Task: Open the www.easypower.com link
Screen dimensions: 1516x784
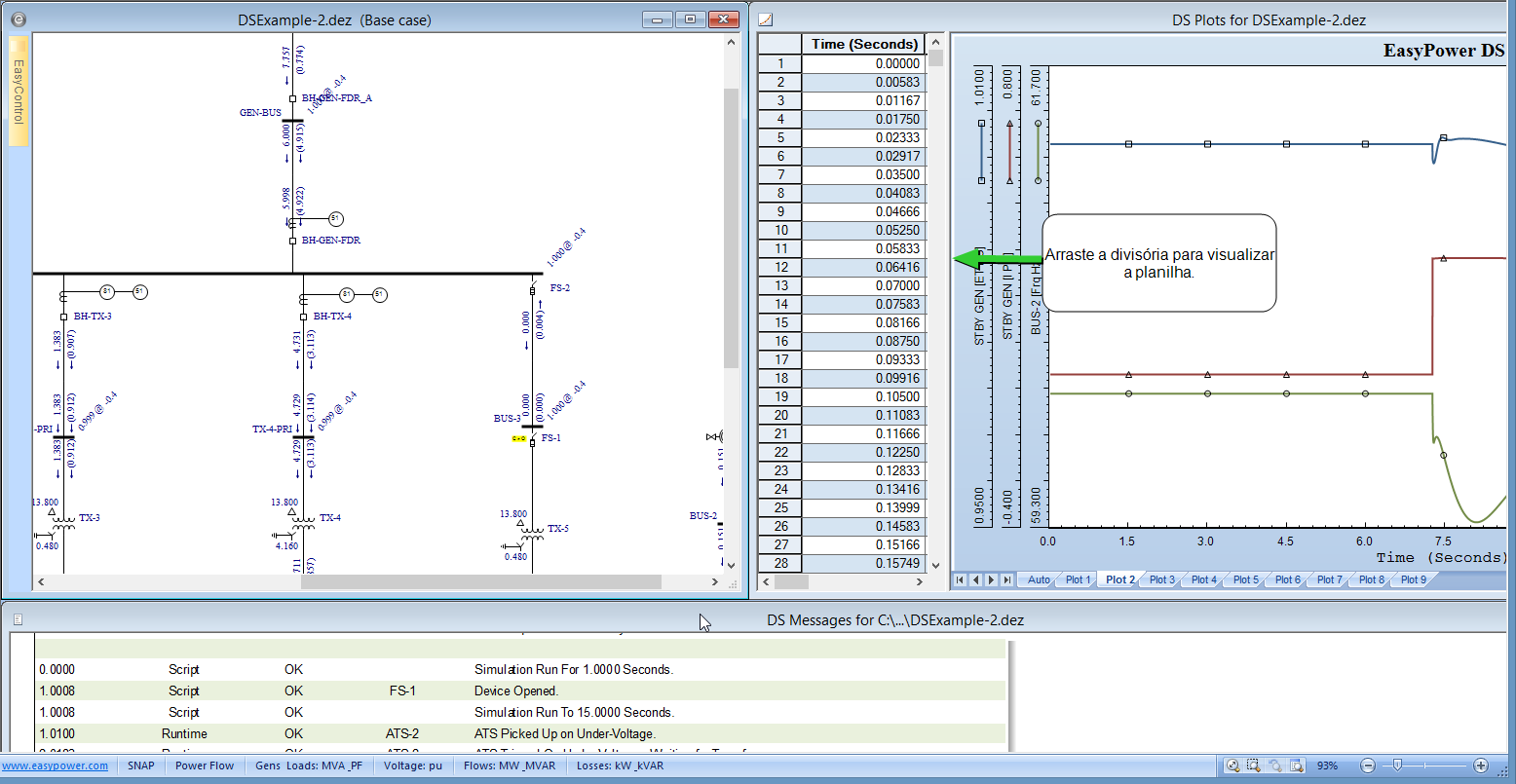Action: (55, 765)
